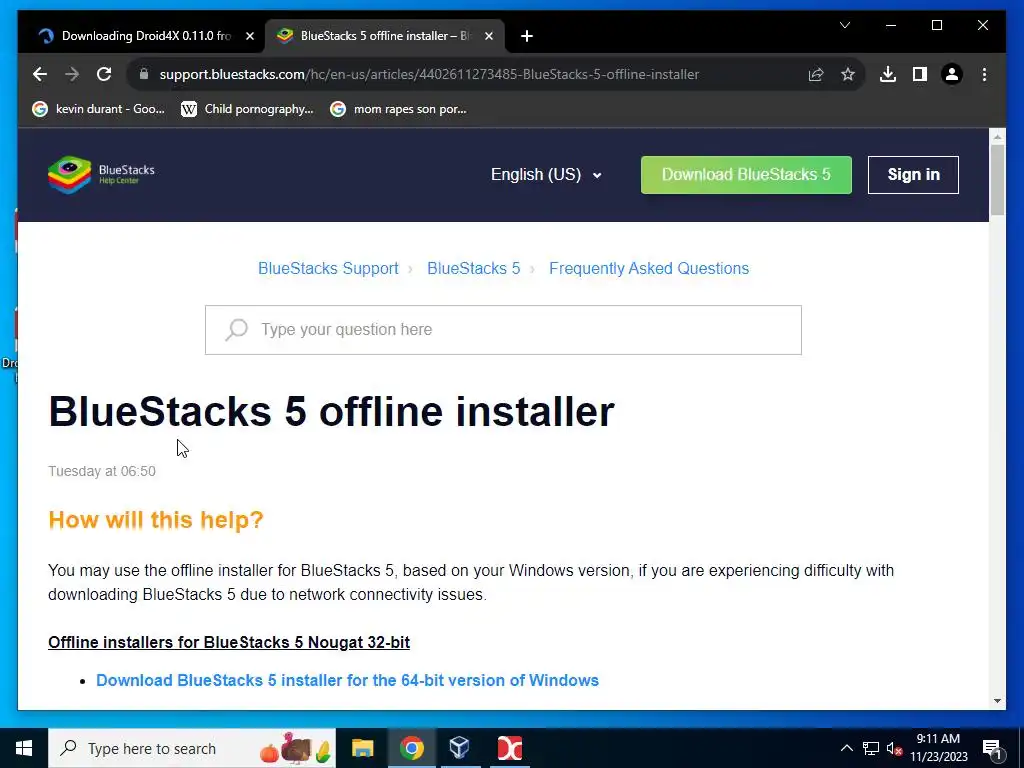Click the forward navigation arrow
This screenshot has width=1024, height=768.
point(72,74)
